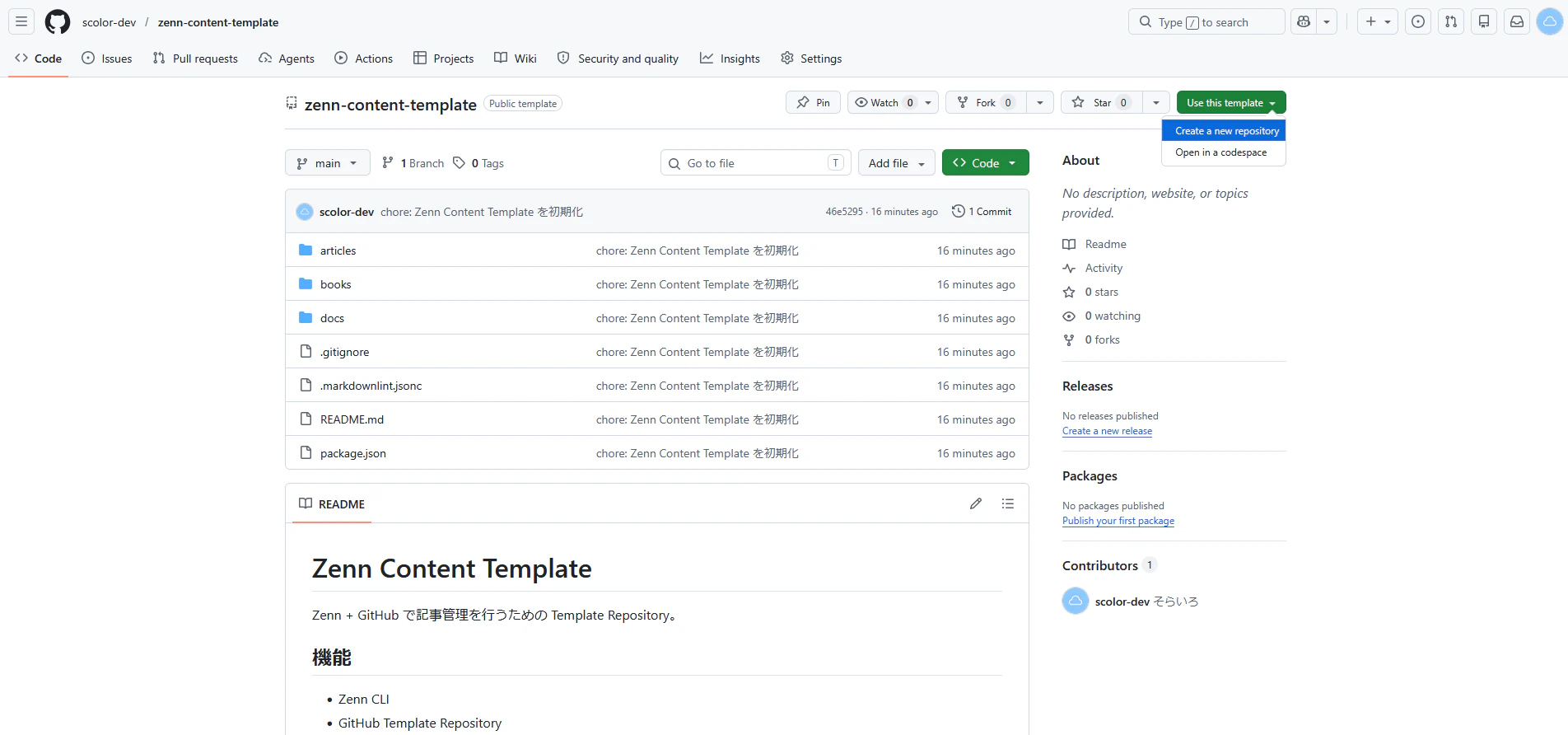
Task: Click the Type / to search box
Action: click(1206, 21)
